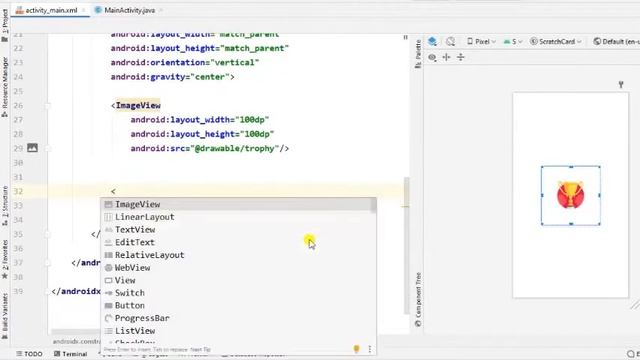
Task: Choose ImageView from autocomplete list
Action: point(238,204)
